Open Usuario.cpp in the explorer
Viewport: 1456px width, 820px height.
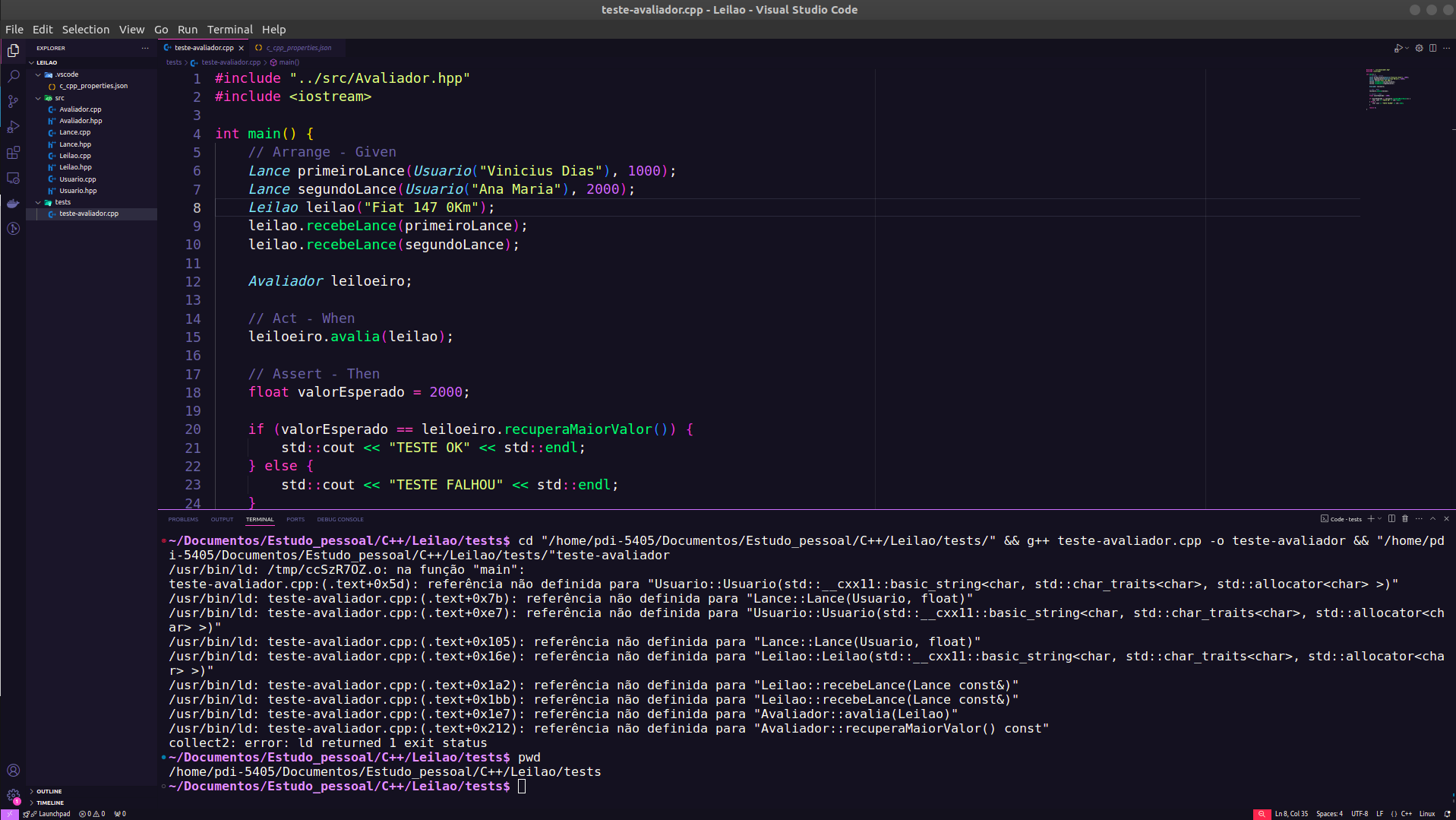pyautogui.click(x=77, y=179)
